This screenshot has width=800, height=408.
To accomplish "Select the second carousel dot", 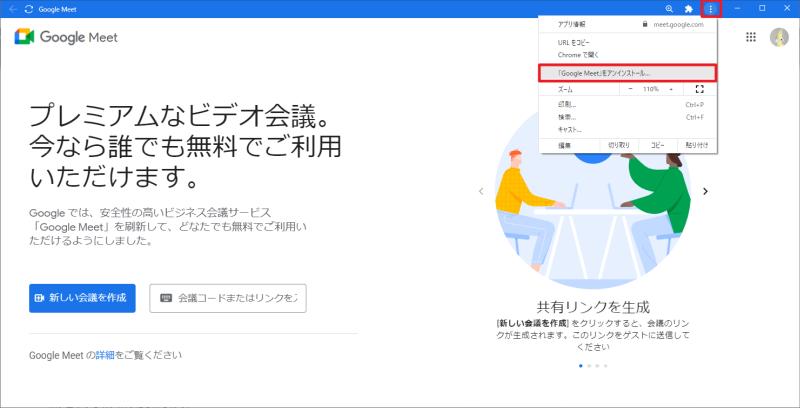I will click(589, 366).
